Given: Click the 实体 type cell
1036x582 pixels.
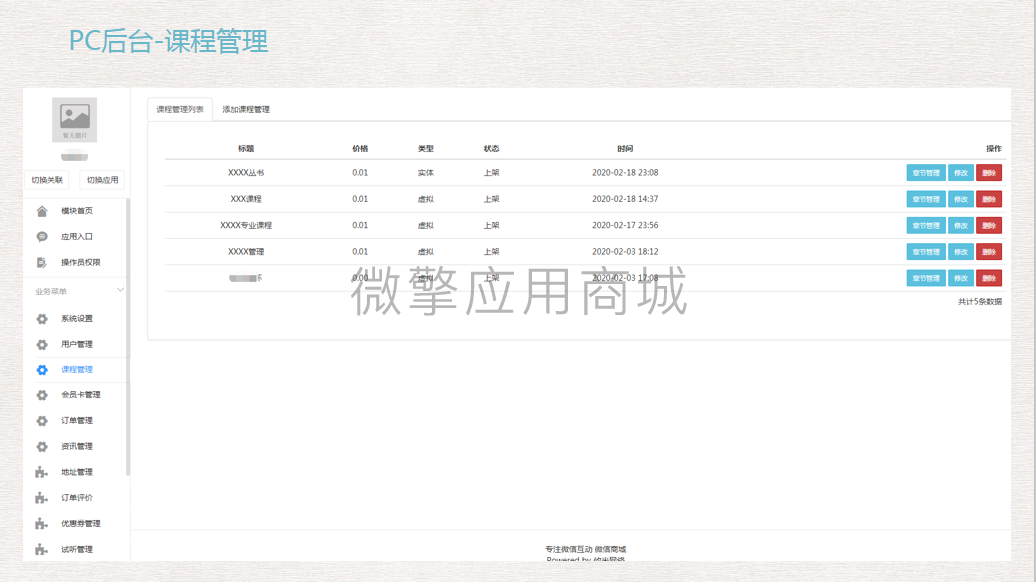Looking at the screenshot, I should (x=426, y=172).
